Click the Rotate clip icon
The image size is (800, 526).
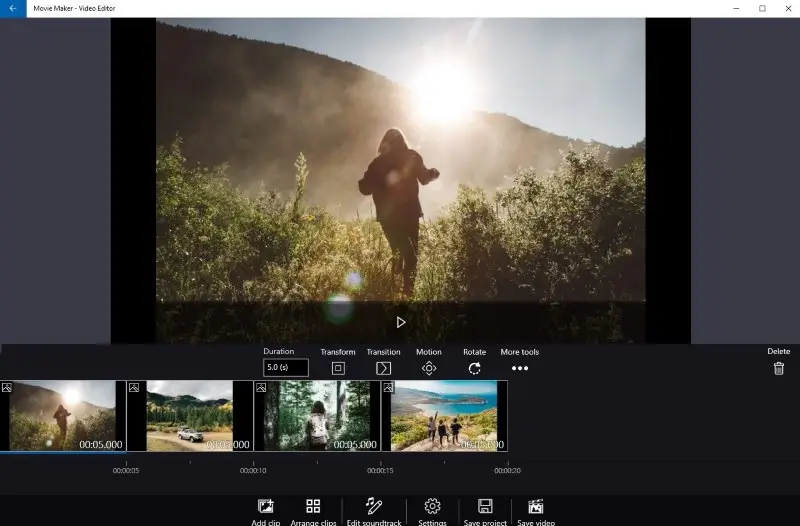474,368
